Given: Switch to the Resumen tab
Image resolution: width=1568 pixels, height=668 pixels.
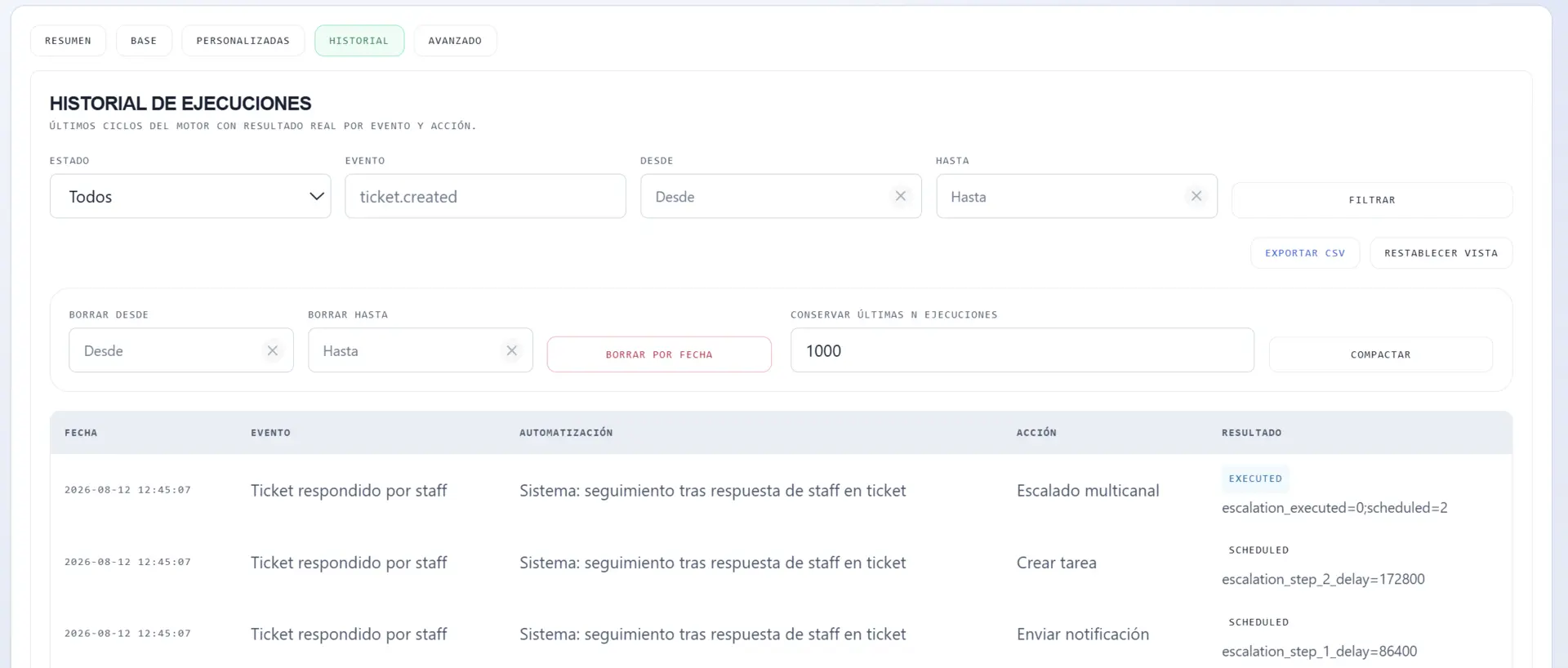Looking at the screenshot, I should click(x=68, y=41).
